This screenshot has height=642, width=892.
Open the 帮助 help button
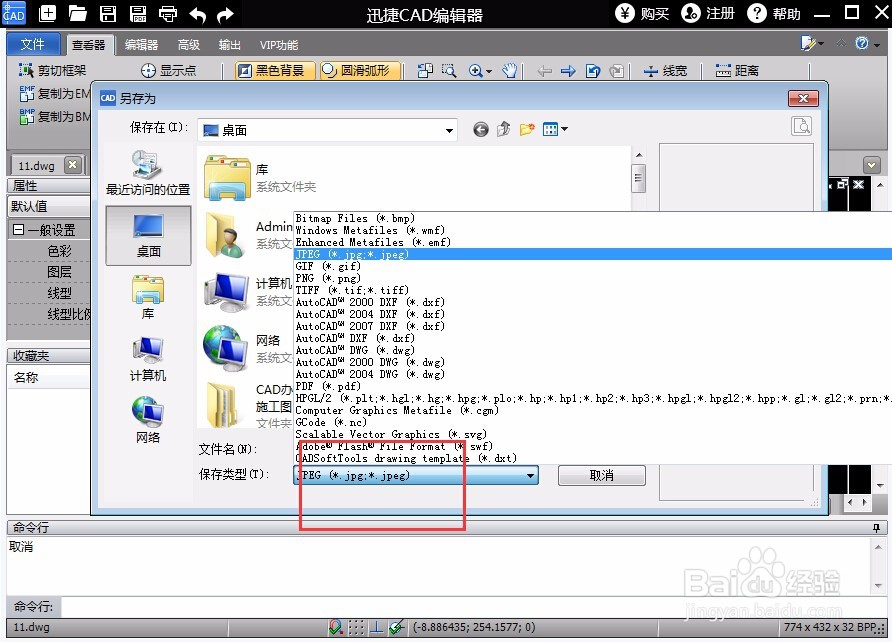(774, 13)
